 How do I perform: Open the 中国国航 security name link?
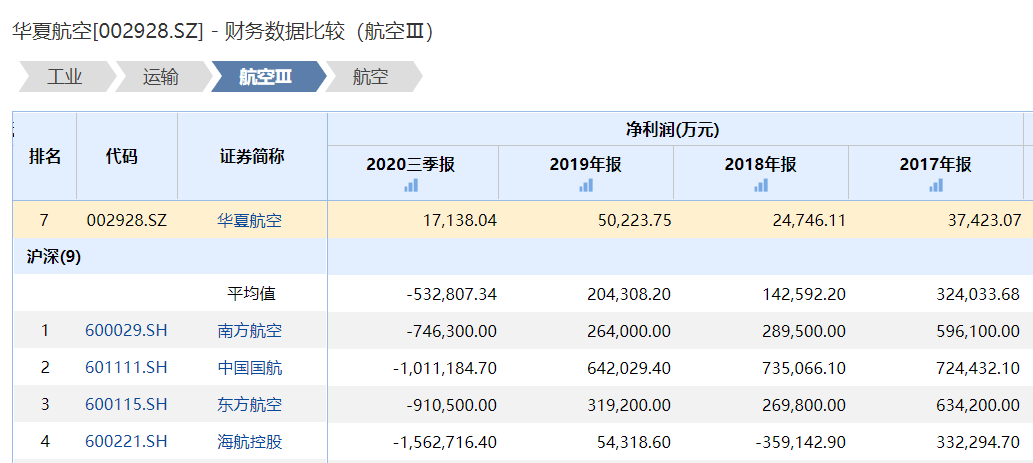[x=250, y=368]
